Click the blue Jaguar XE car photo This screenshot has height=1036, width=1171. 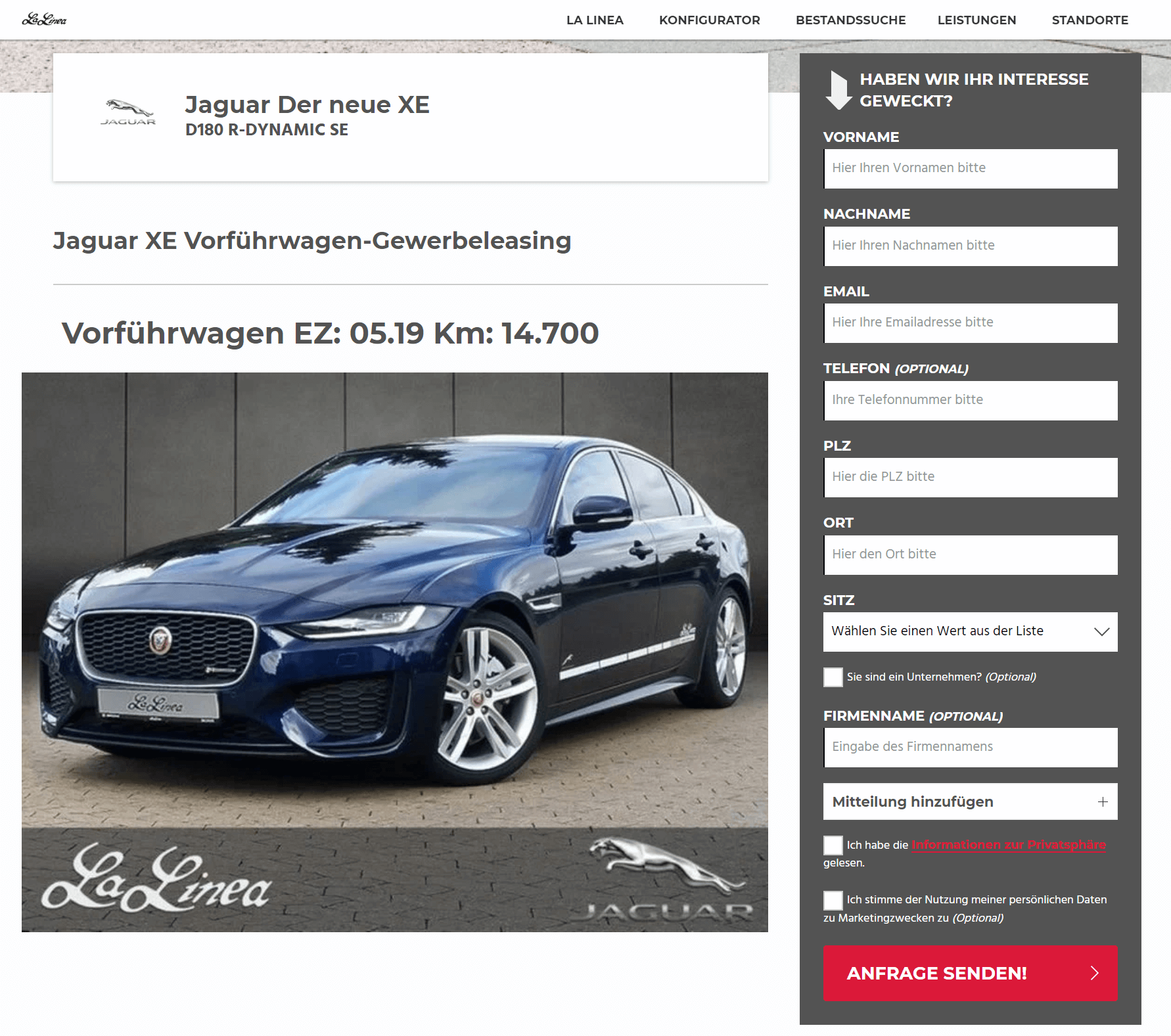point(395,652)
